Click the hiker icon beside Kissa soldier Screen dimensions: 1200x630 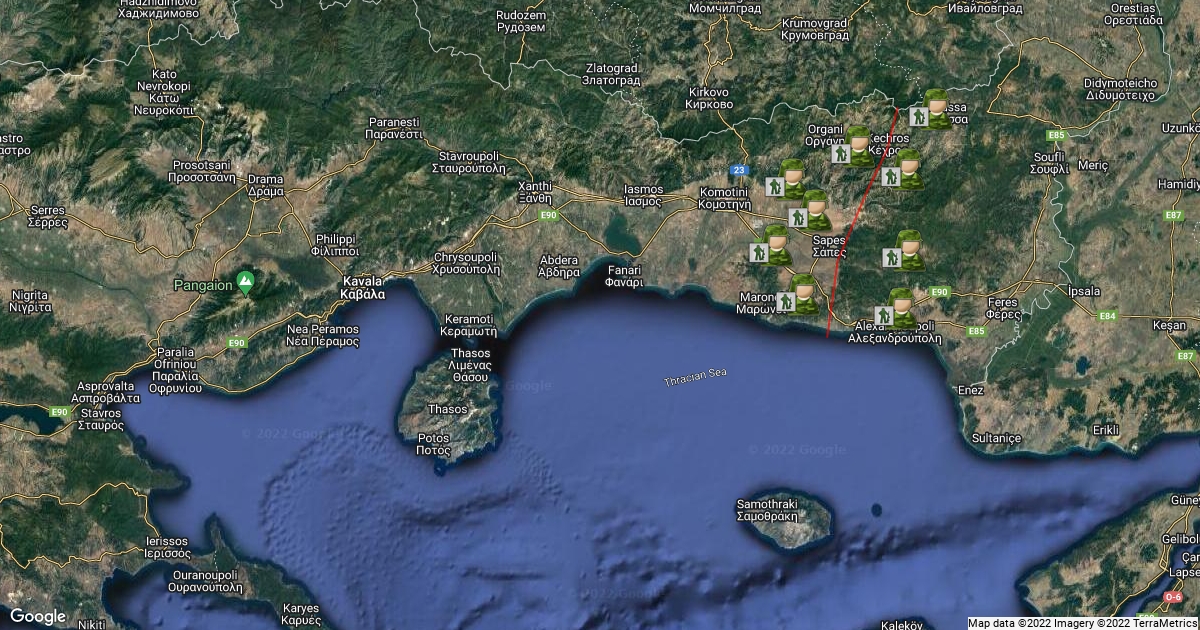click(919, 117)
